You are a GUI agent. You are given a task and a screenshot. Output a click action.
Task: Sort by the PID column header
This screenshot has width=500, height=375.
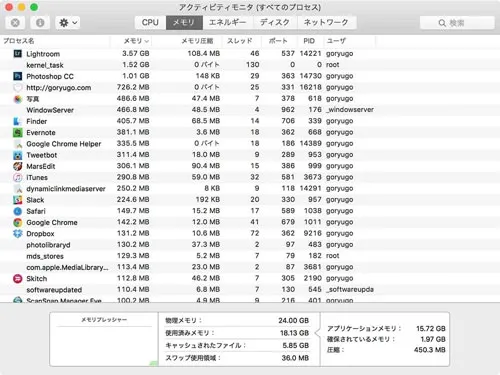309,41
